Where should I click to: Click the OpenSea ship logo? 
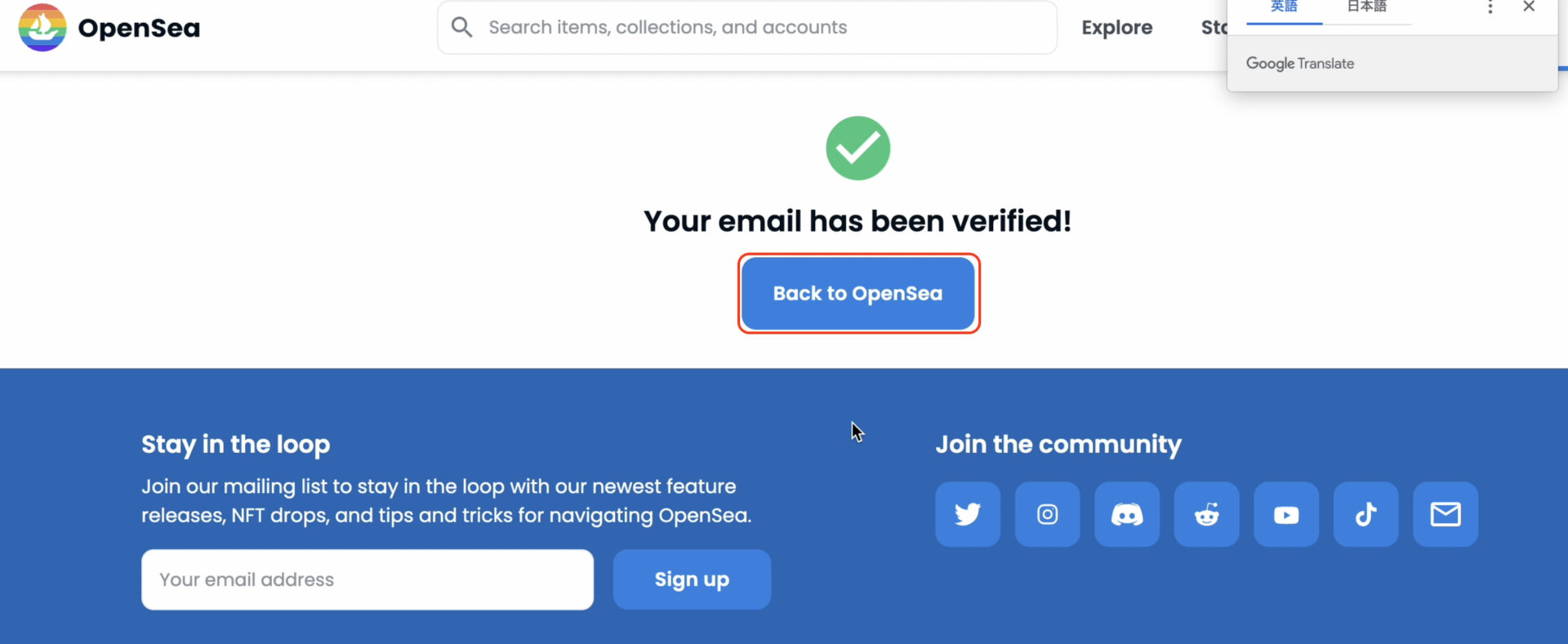coord(42,27)
